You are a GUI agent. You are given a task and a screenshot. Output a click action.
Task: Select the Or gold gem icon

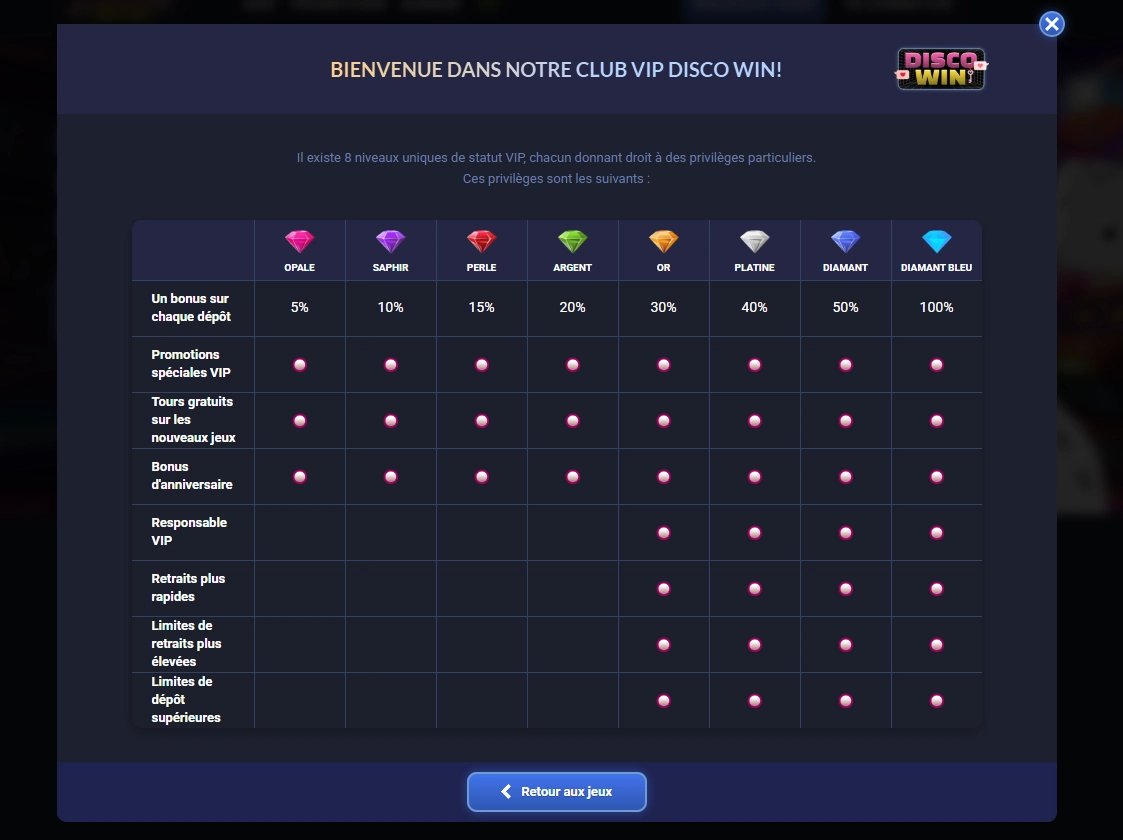[663, 241]
